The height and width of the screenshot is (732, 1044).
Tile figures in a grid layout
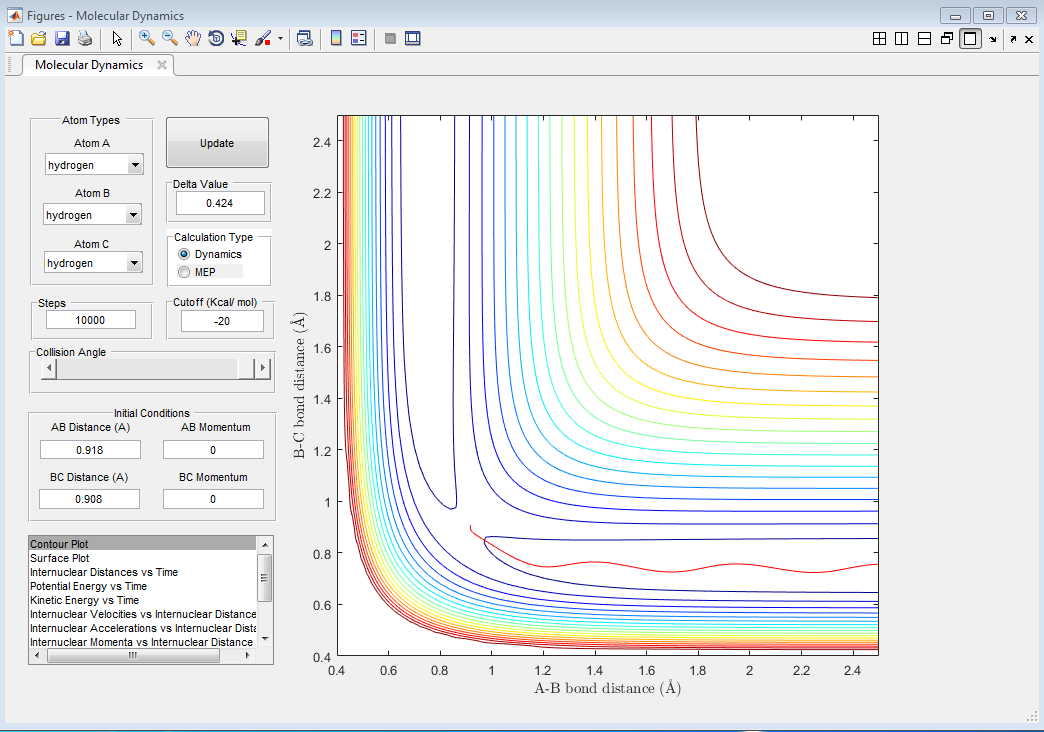point(879,38)
